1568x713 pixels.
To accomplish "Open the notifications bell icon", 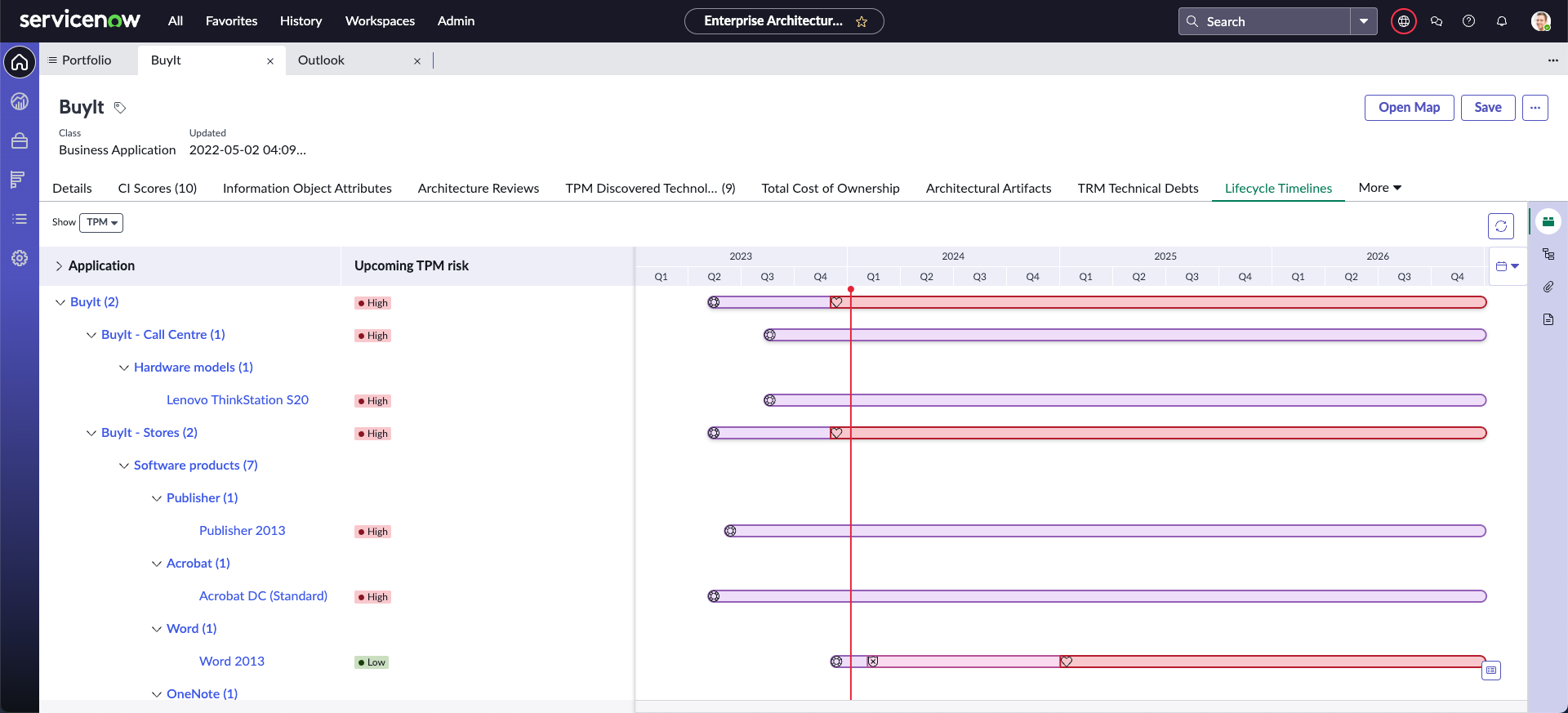I will [x=1501, y=21].
